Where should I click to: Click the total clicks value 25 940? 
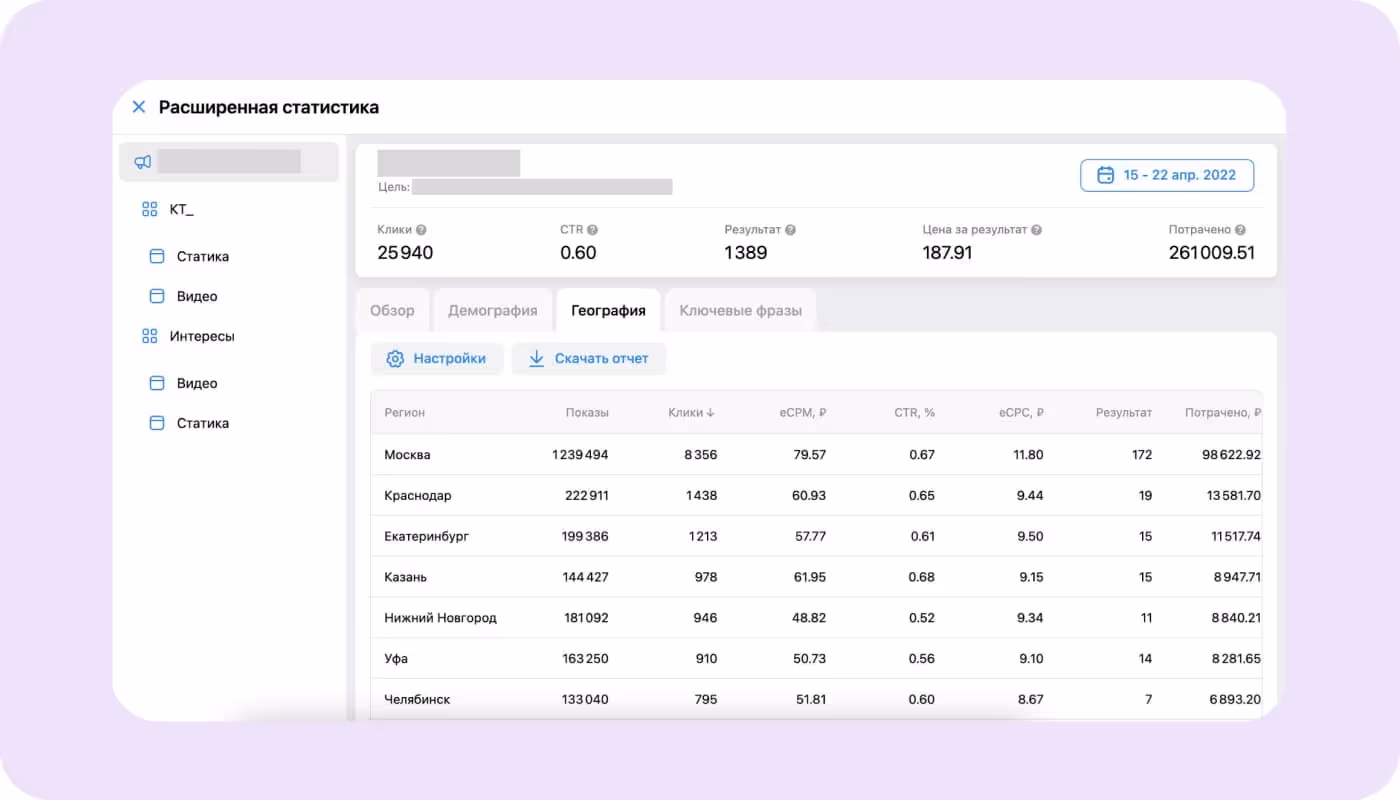[405, 253]
